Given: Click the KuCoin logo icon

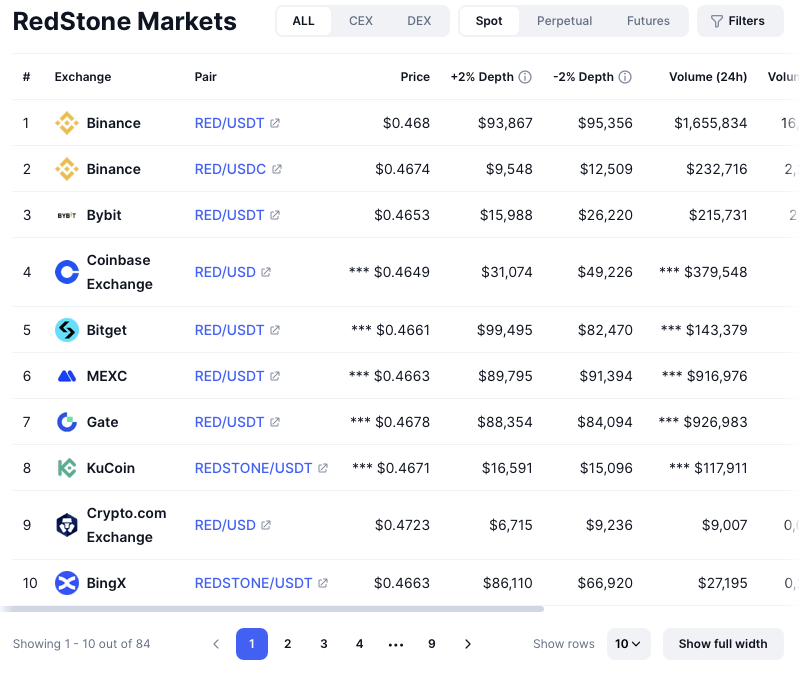Looking at the screenshot, I should [x=67, y=468].
